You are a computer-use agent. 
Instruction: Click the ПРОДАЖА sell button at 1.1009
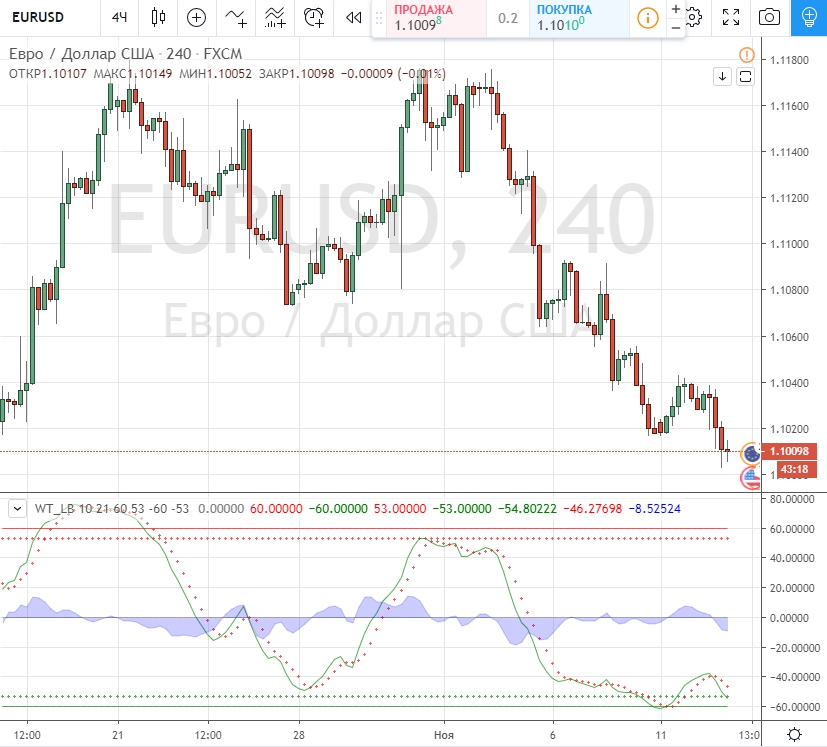430,18
